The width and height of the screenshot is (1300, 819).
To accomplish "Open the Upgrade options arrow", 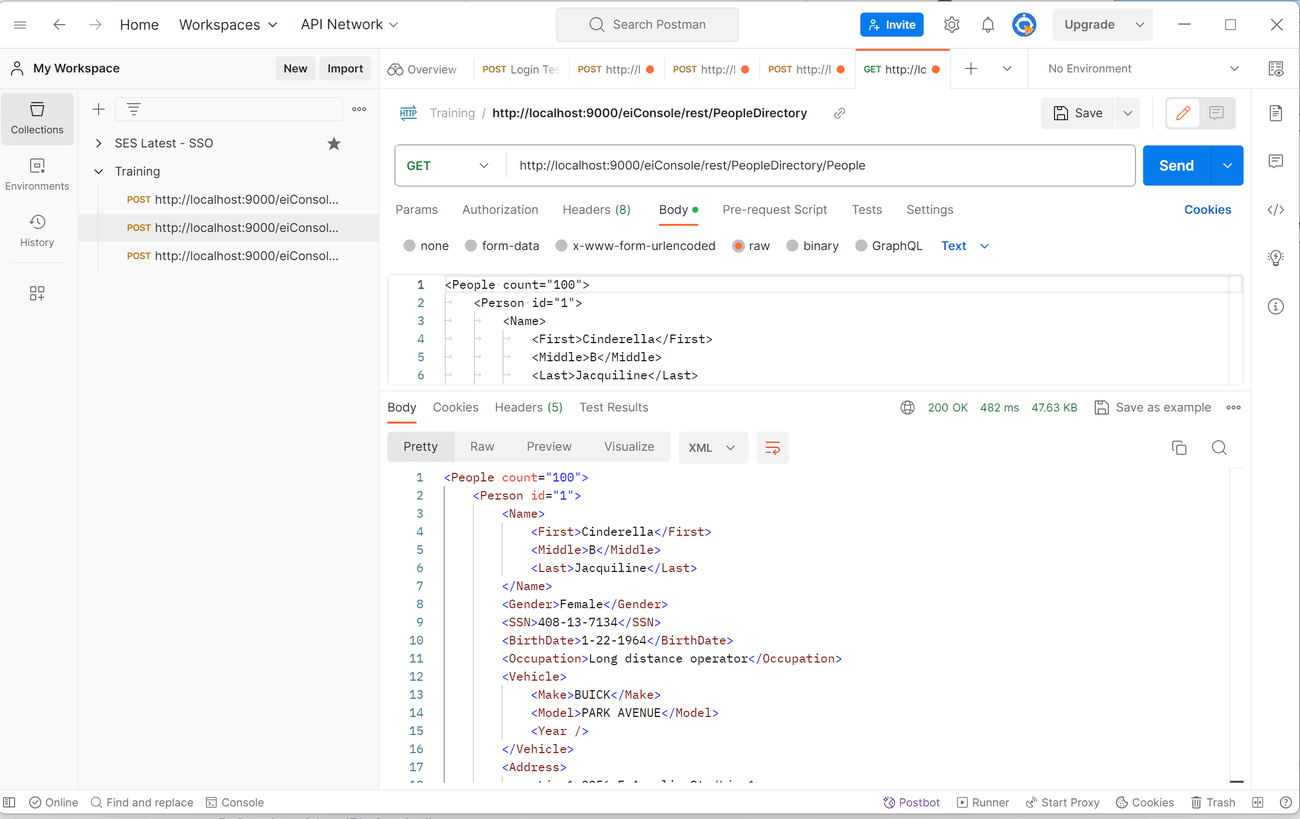I will pos(1139,24).
